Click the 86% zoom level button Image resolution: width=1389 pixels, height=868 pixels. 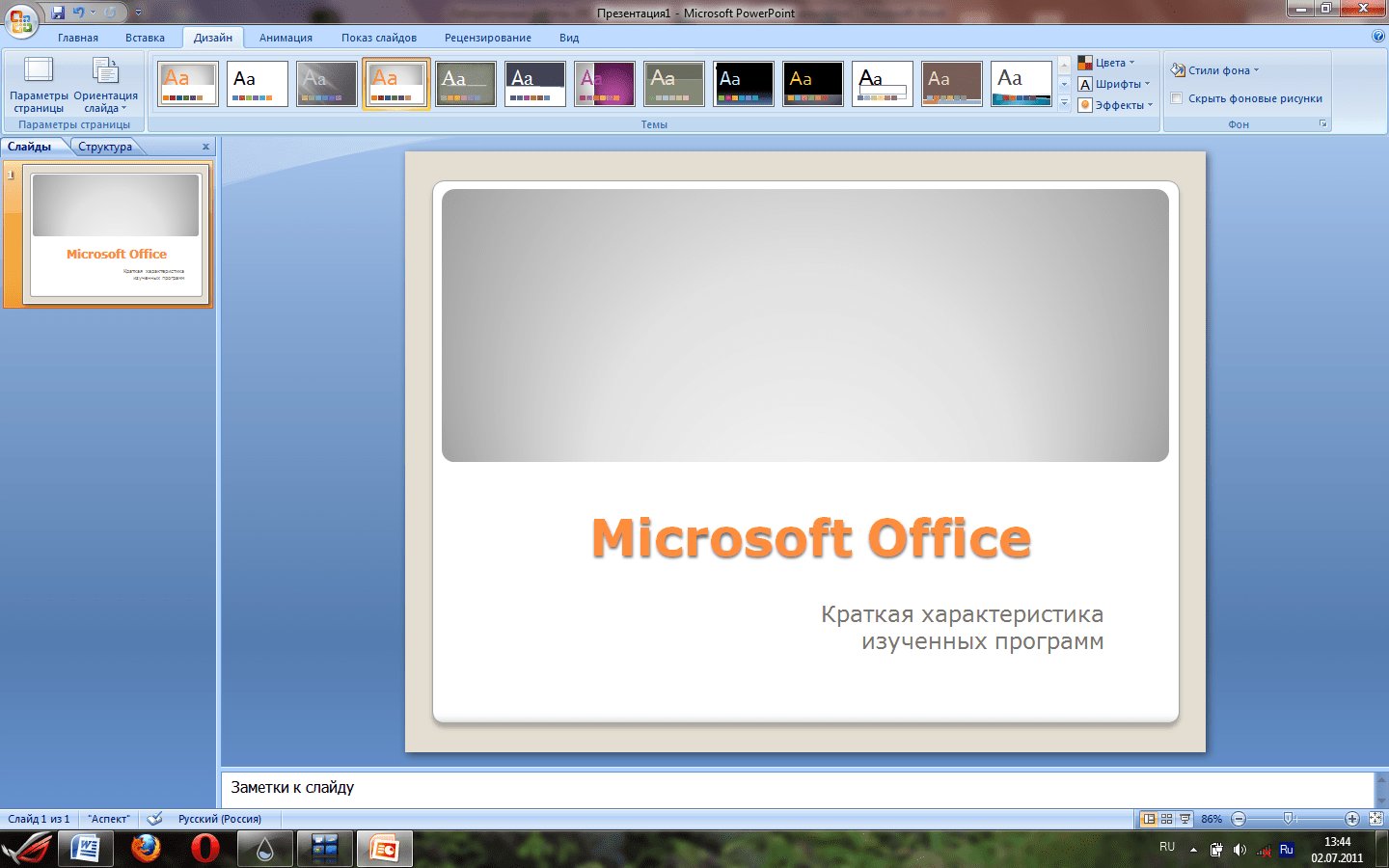click(x=1212, y=819)
